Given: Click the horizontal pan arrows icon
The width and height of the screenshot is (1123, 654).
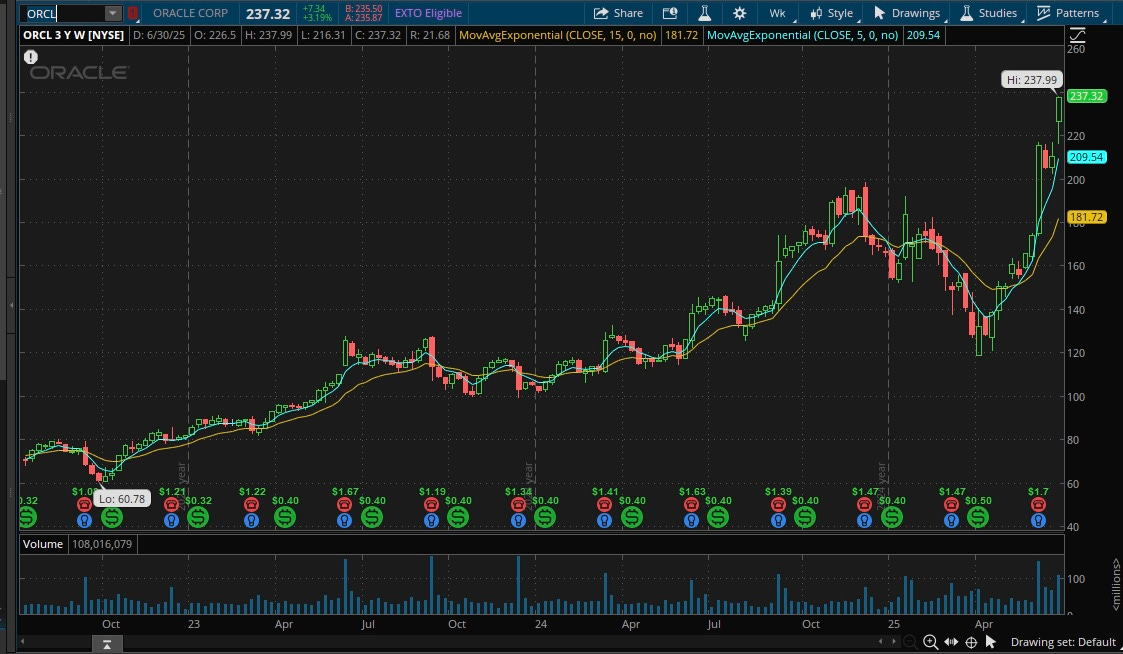Looking at the screenshot, I should point(951,642).
